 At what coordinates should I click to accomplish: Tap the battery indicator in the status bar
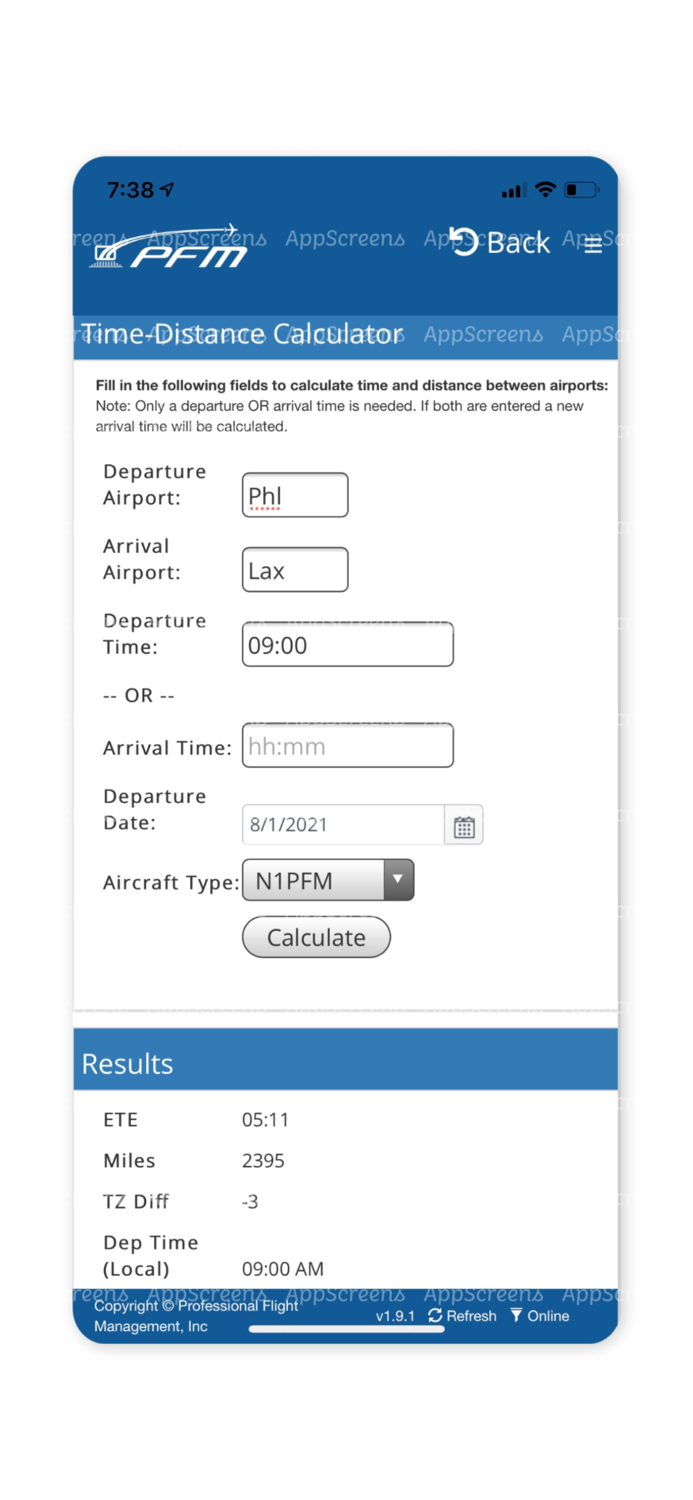pos(579,188)
